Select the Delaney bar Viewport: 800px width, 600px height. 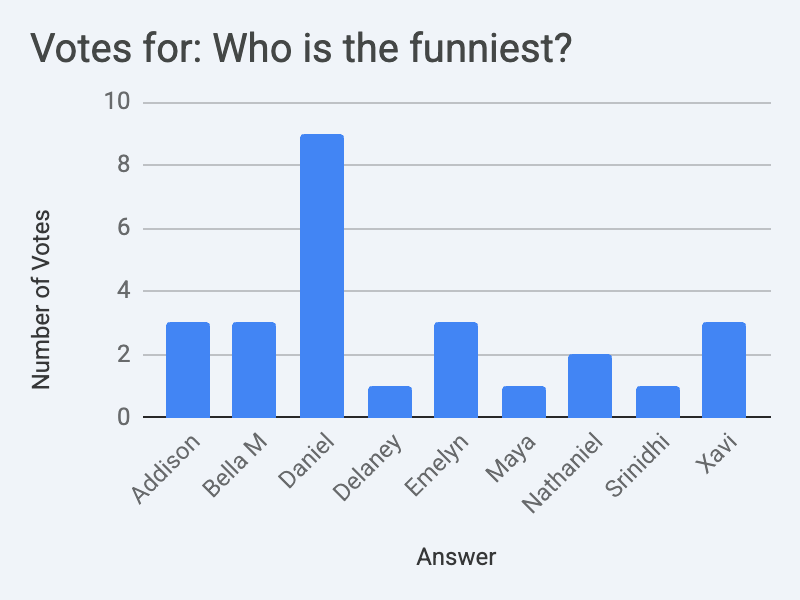pyautogui.click(x=390, y=402)
